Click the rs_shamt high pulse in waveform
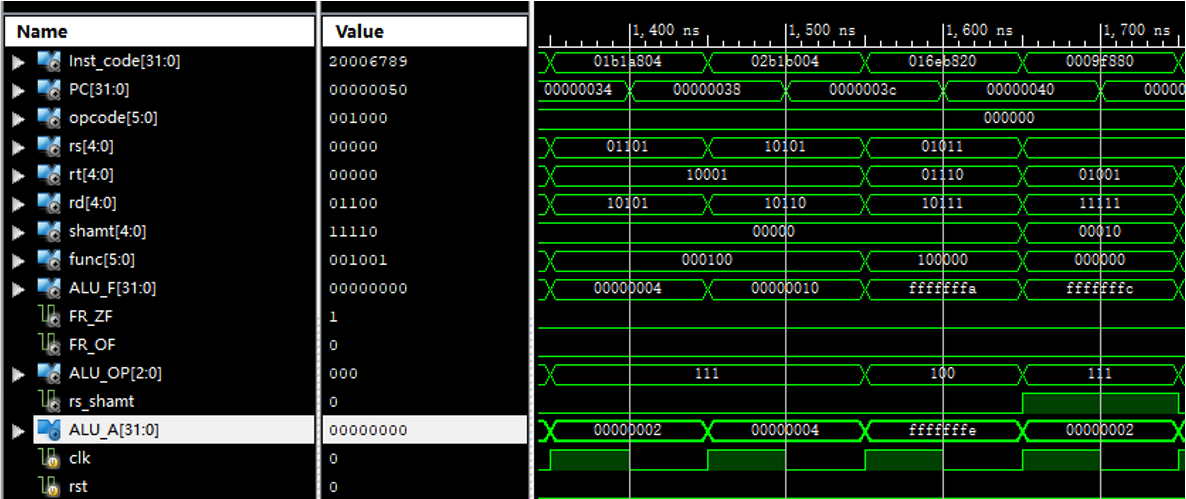1186x499 pixels. coord(1101,403)
